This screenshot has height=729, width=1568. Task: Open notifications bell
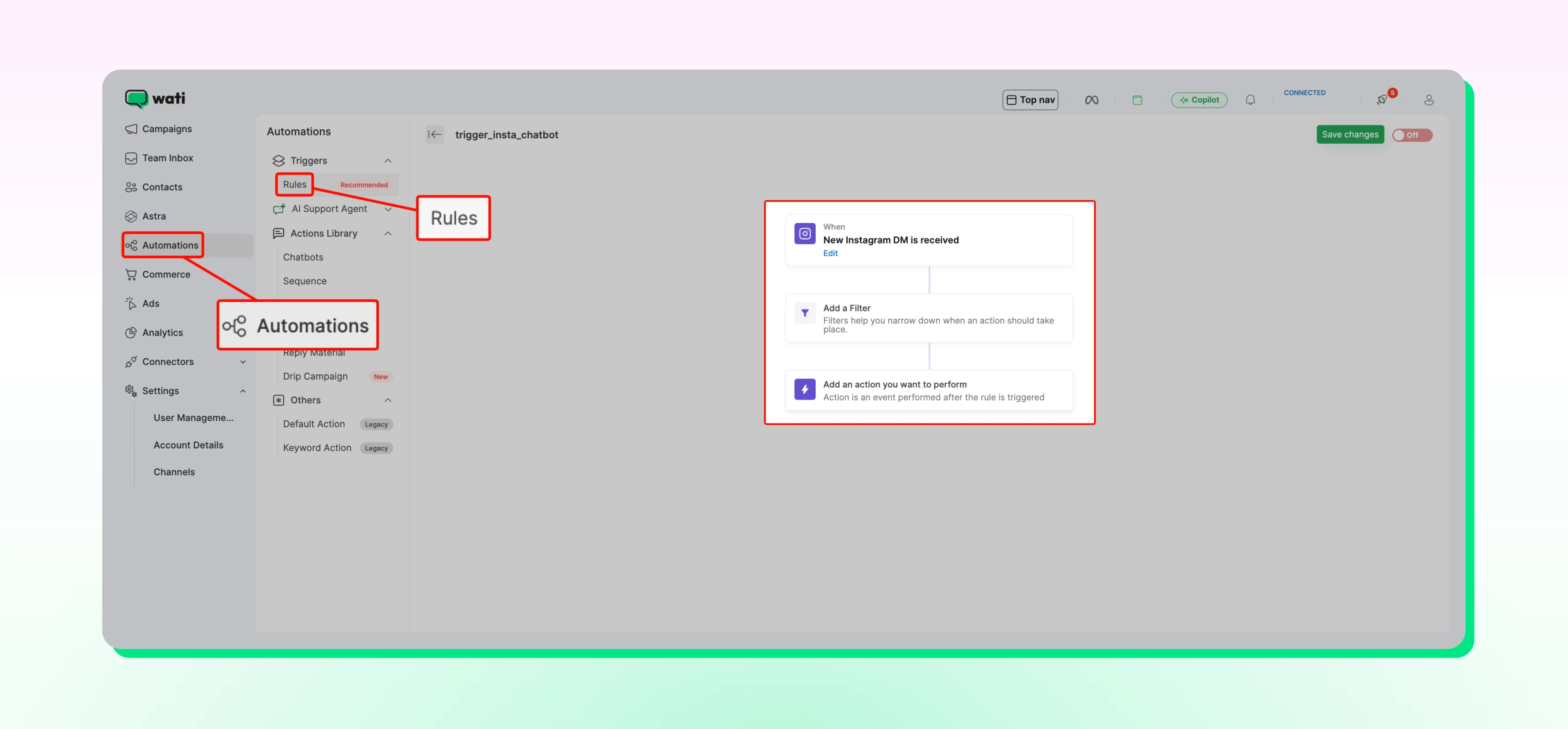coord(1250,100)
